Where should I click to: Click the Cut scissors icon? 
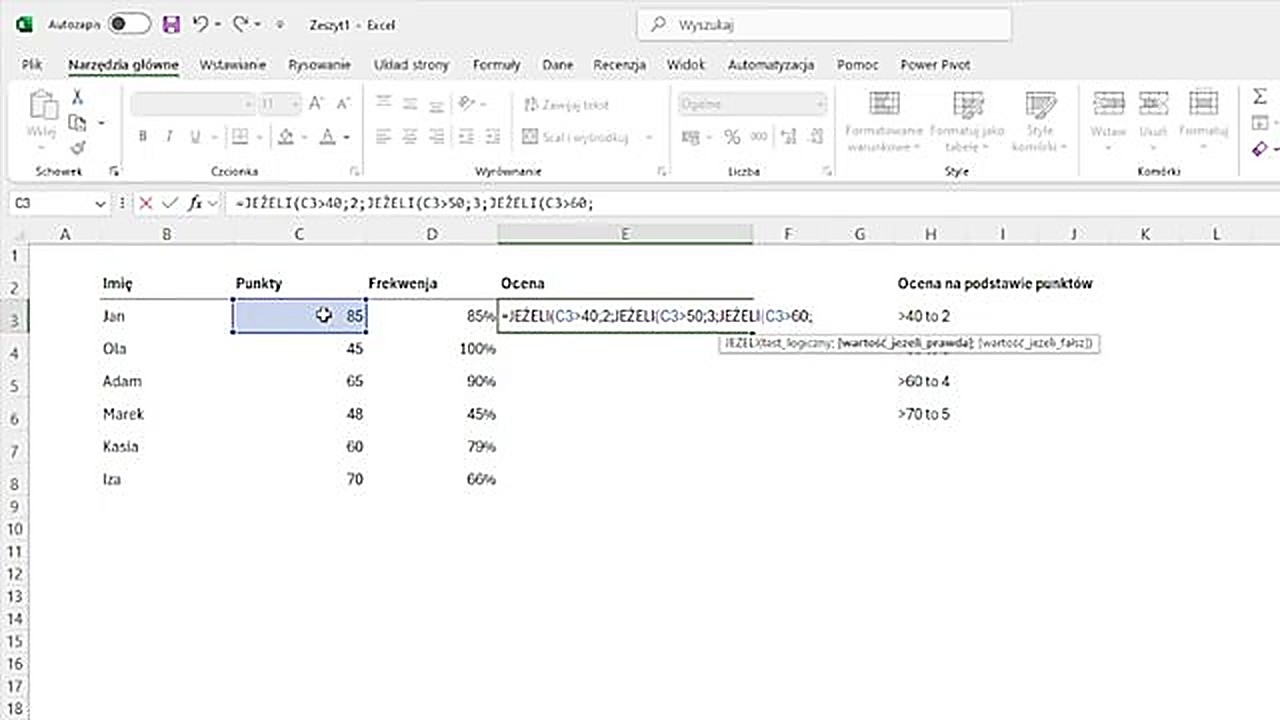coord(77,98)
